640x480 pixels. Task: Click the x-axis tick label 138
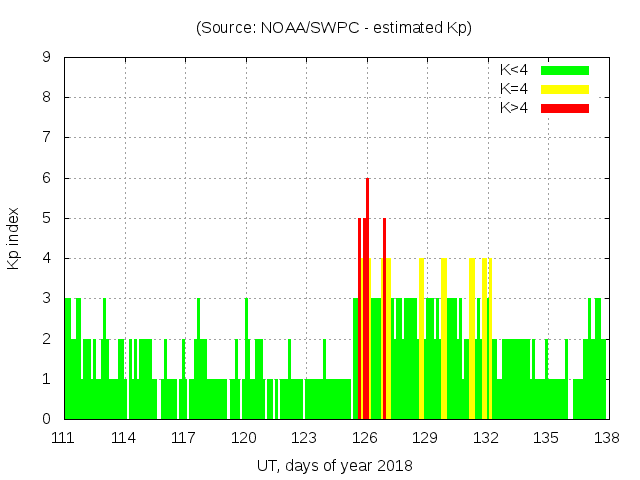click(606, 437)
